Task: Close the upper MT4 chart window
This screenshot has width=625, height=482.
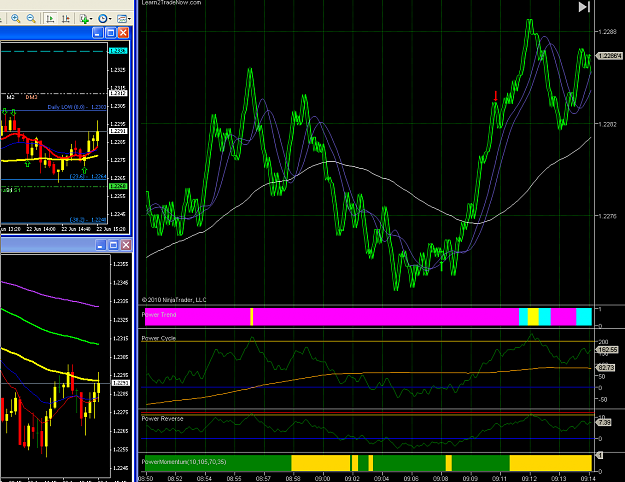Action: tap(123, 33)
